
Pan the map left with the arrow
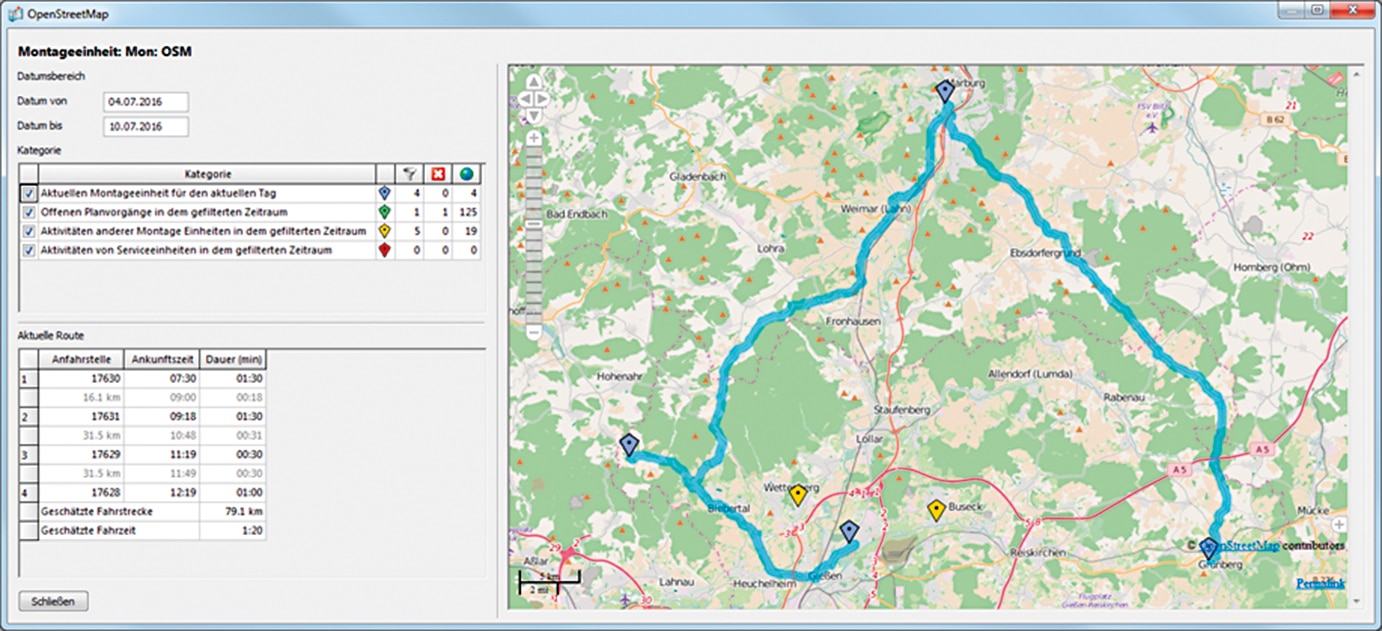pyautogui.click(x=525, y=99)
